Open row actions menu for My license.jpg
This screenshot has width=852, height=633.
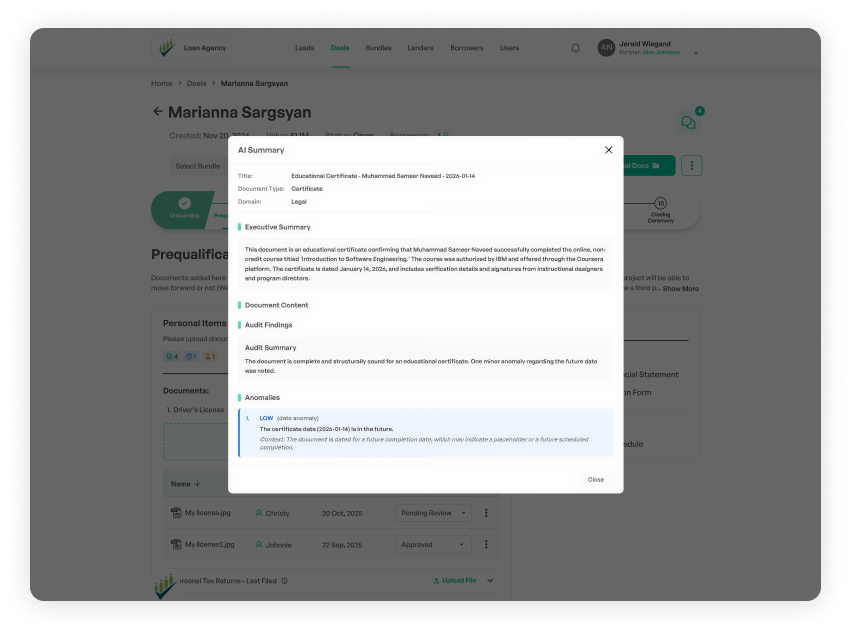click(x=486, y=512)
